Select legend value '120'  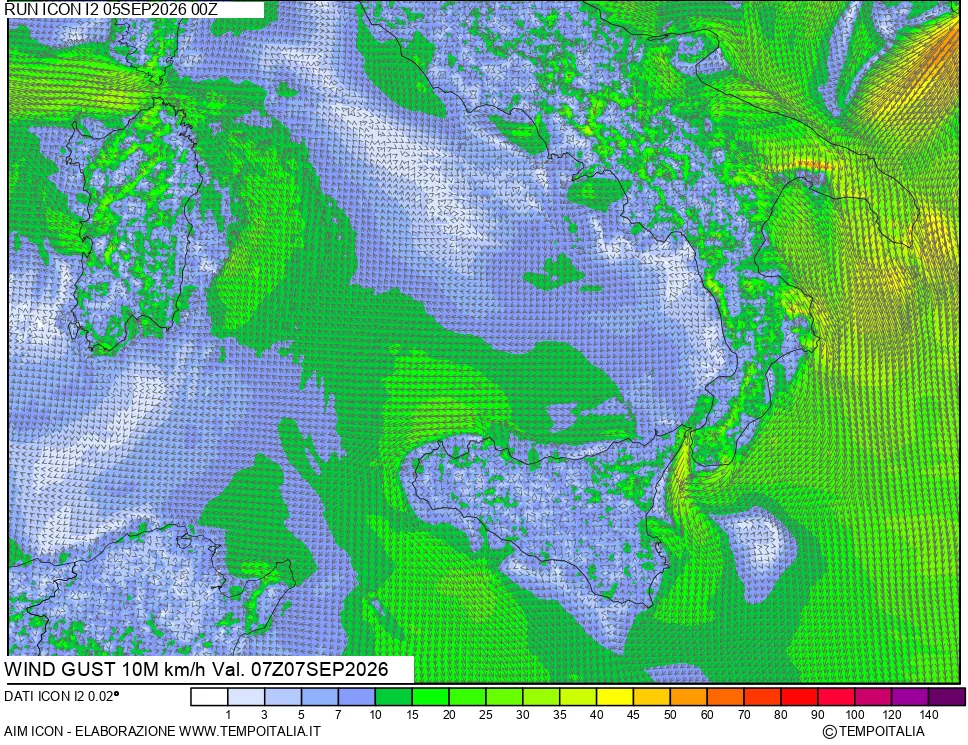pos(891,715)
